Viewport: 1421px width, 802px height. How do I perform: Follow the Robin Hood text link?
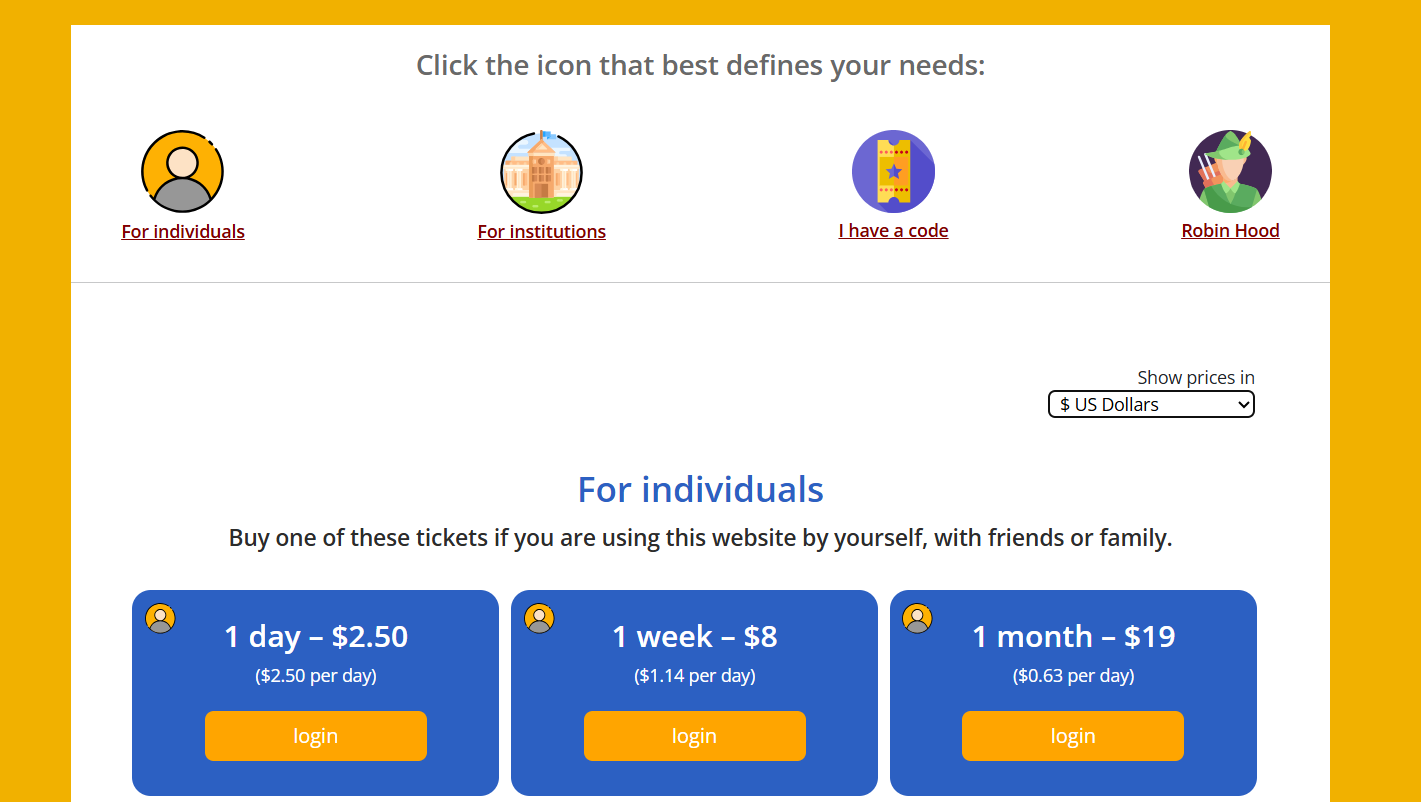tap(1230, 231)
